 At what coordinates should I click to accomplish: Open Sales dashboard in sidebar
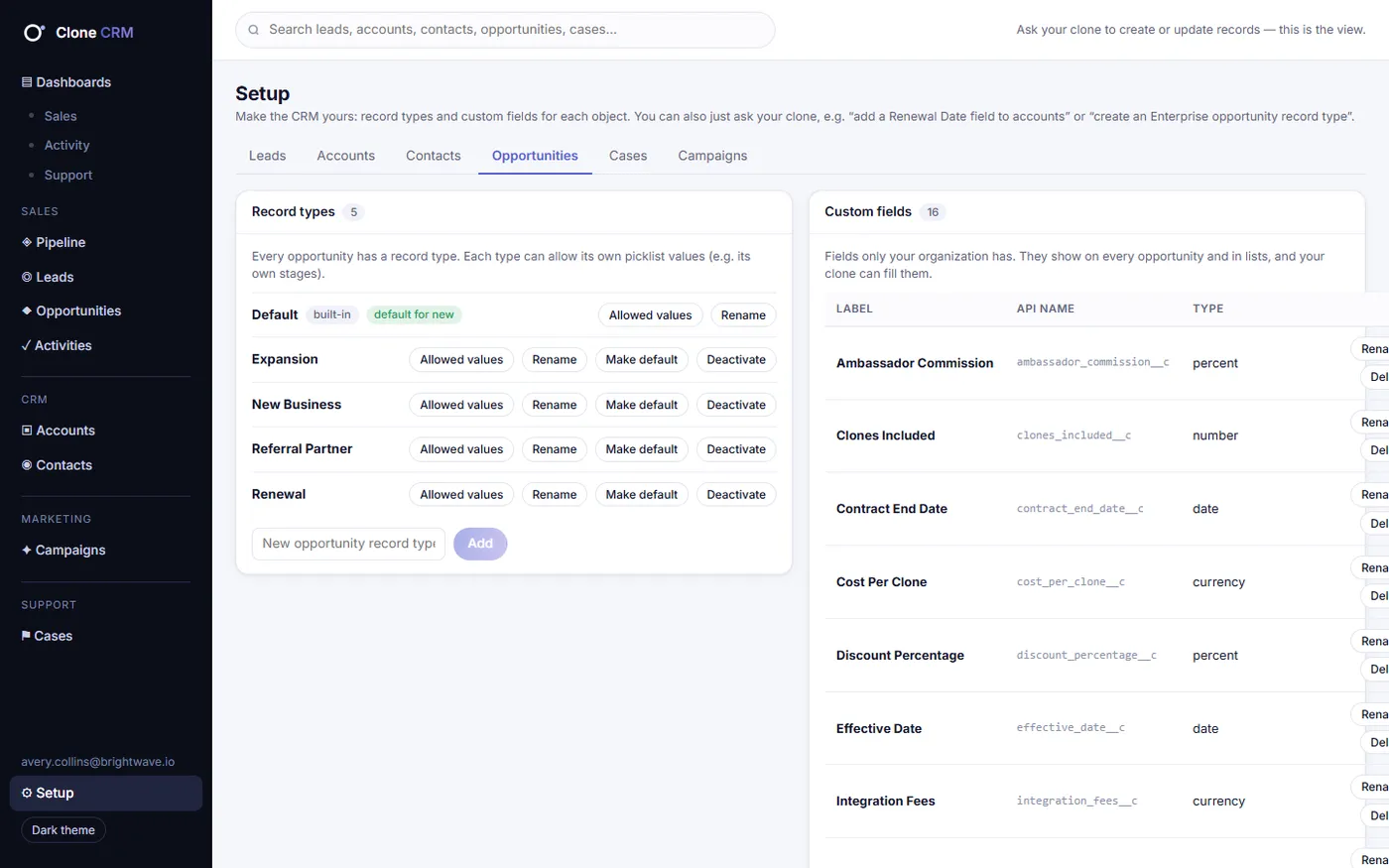[x=61, y=116]
